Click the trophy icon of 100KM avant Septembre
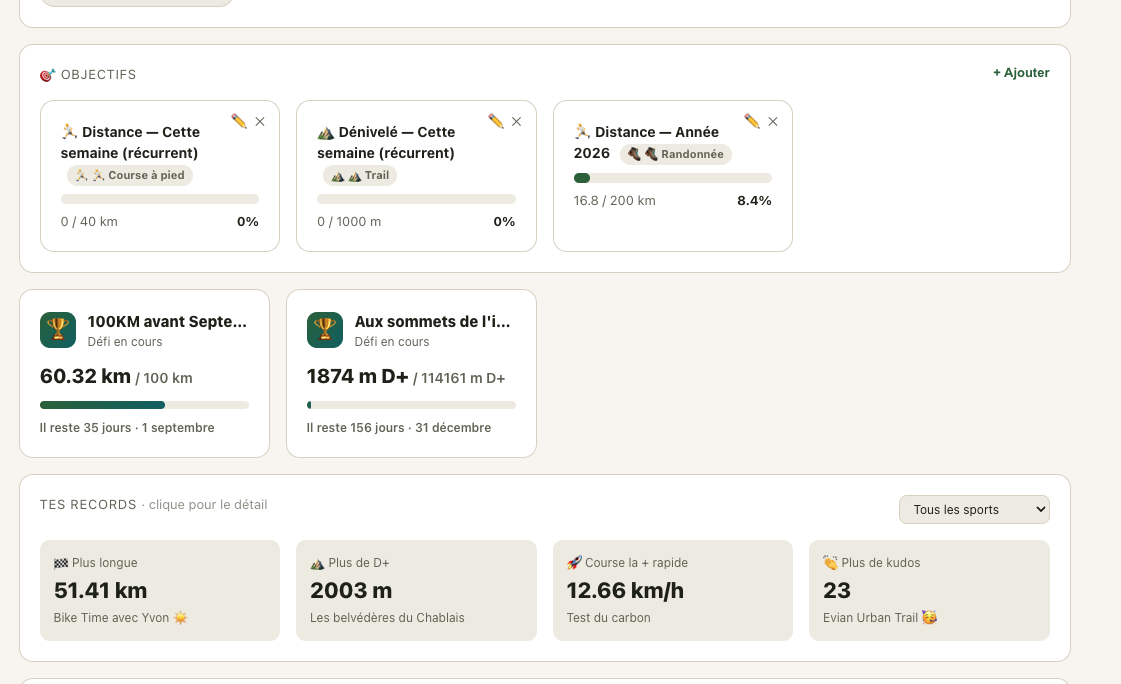The height and width of the screenshot is (684, 1121). (58, 329)
